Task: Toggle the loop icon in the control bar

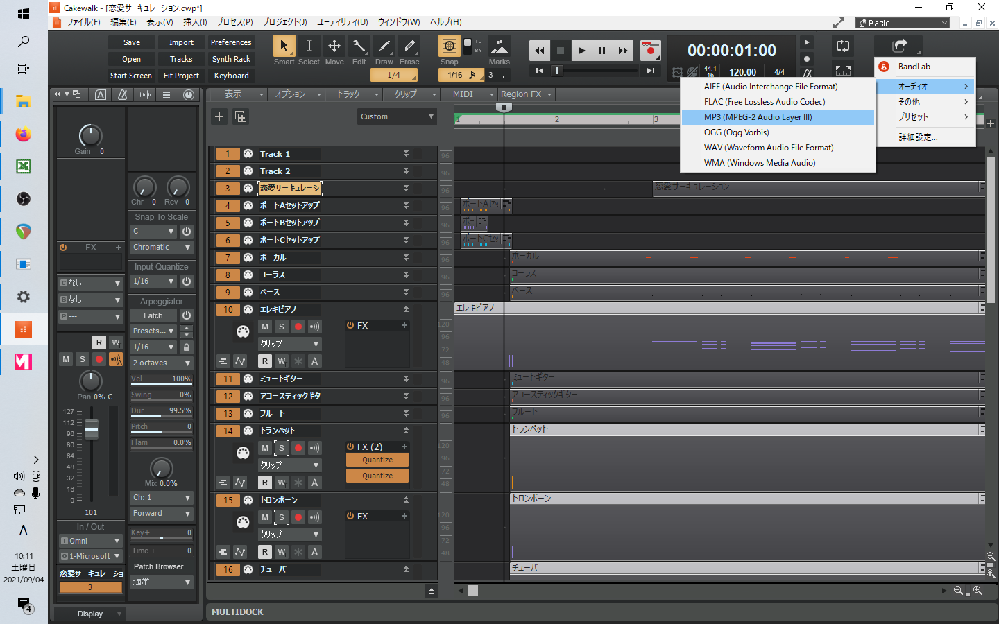Action: [842, 47]
